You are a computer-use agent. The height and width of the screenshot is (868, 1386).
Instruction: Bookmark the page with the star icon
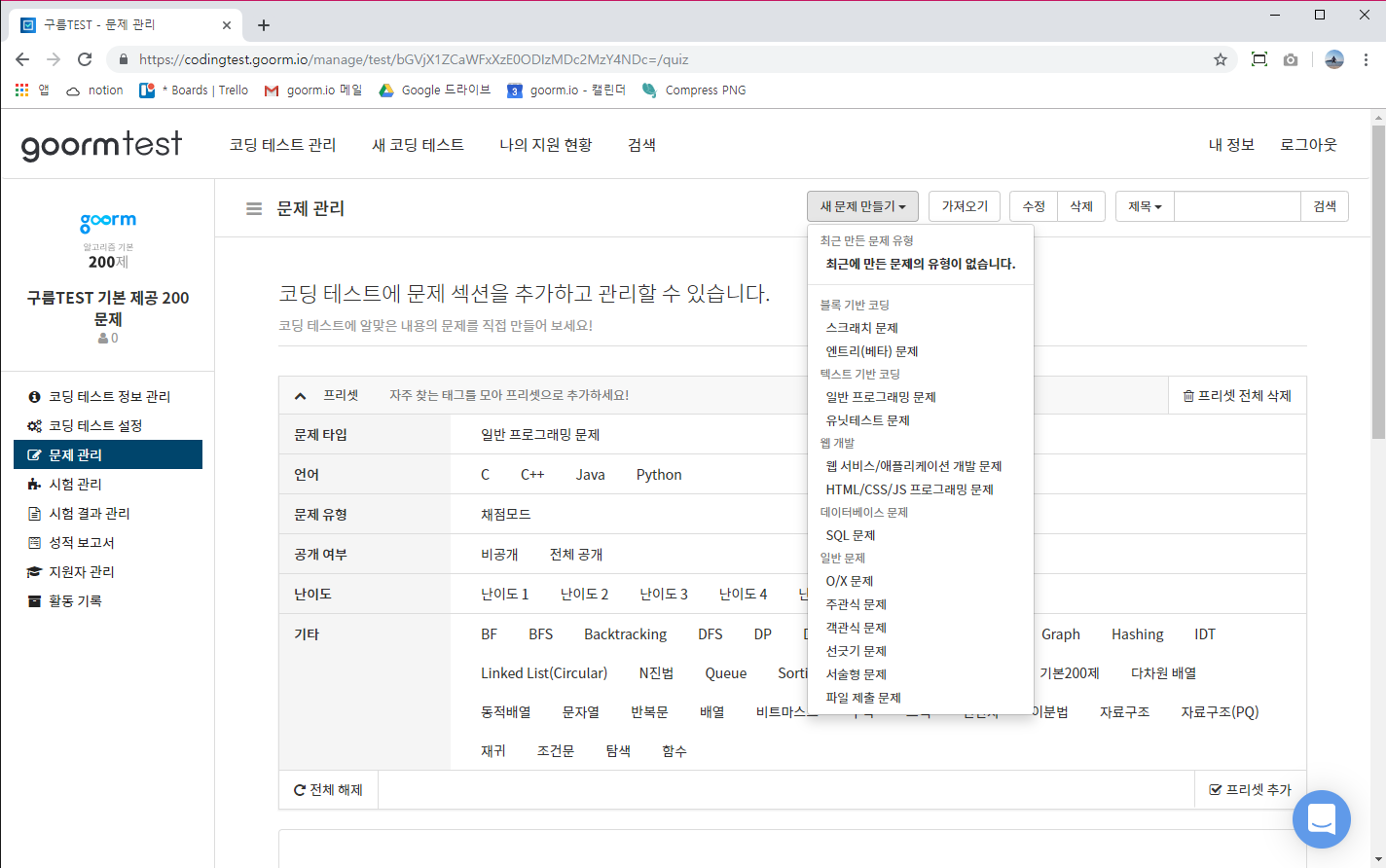coord(1220,58)
